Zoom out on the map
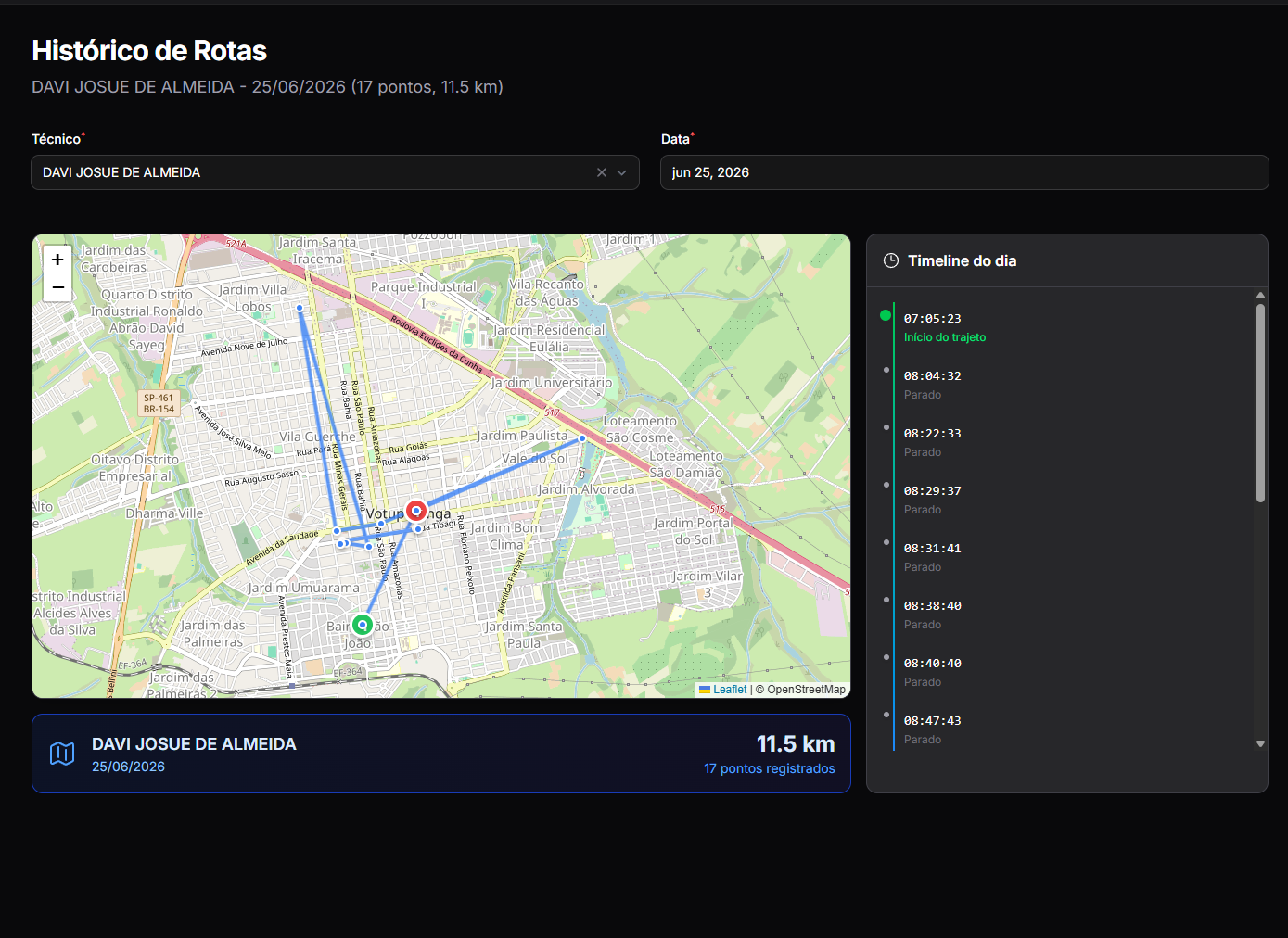1288x938 pixels. pyautogui.click(x=57, y=287)
